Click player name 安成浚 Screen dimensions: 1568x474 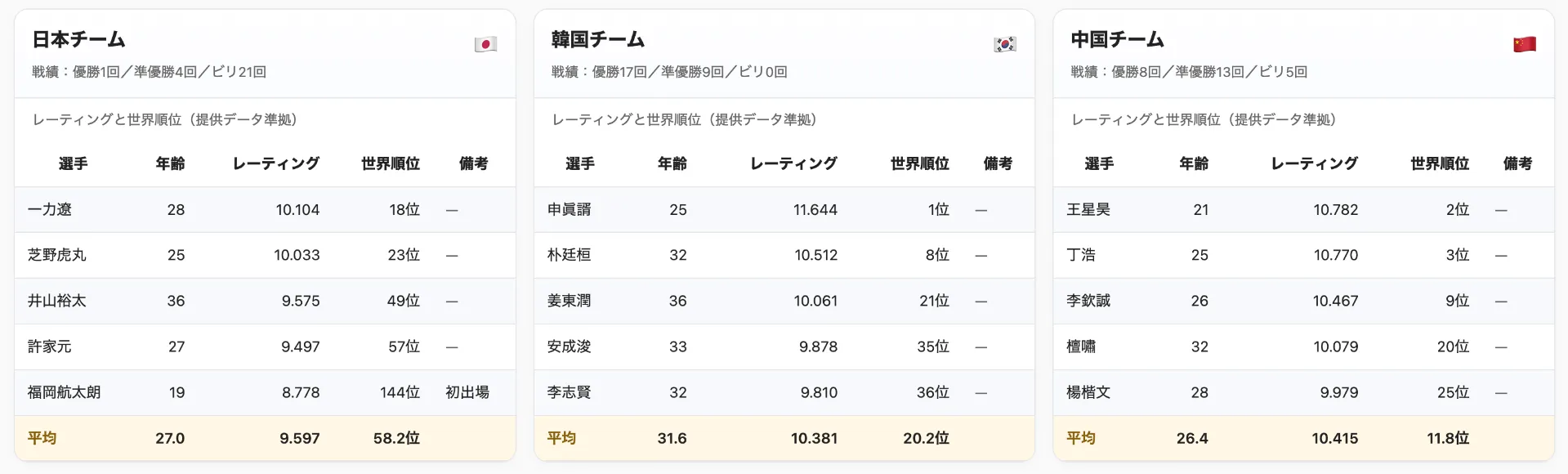(x=570, y=347)
